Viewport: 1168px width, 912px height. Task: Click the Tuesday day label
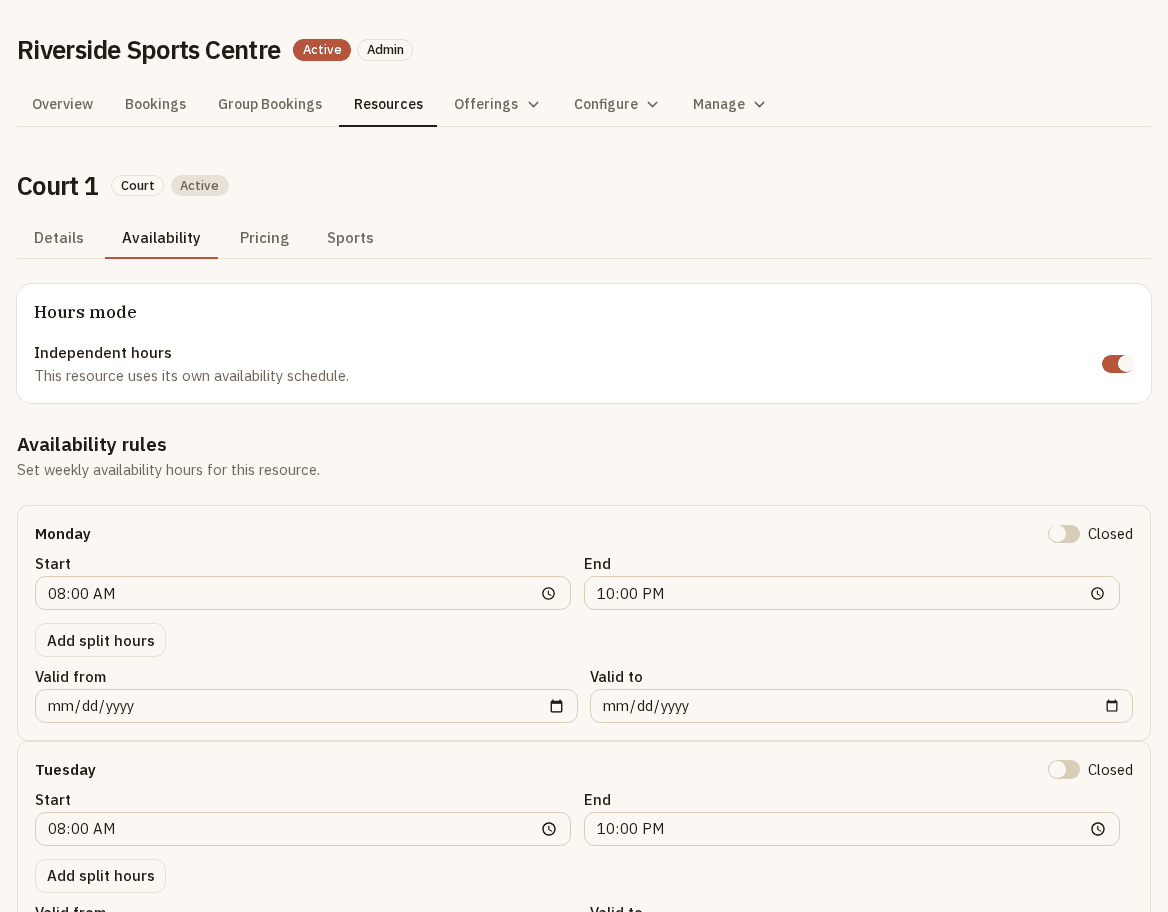[x=66, y=770]
